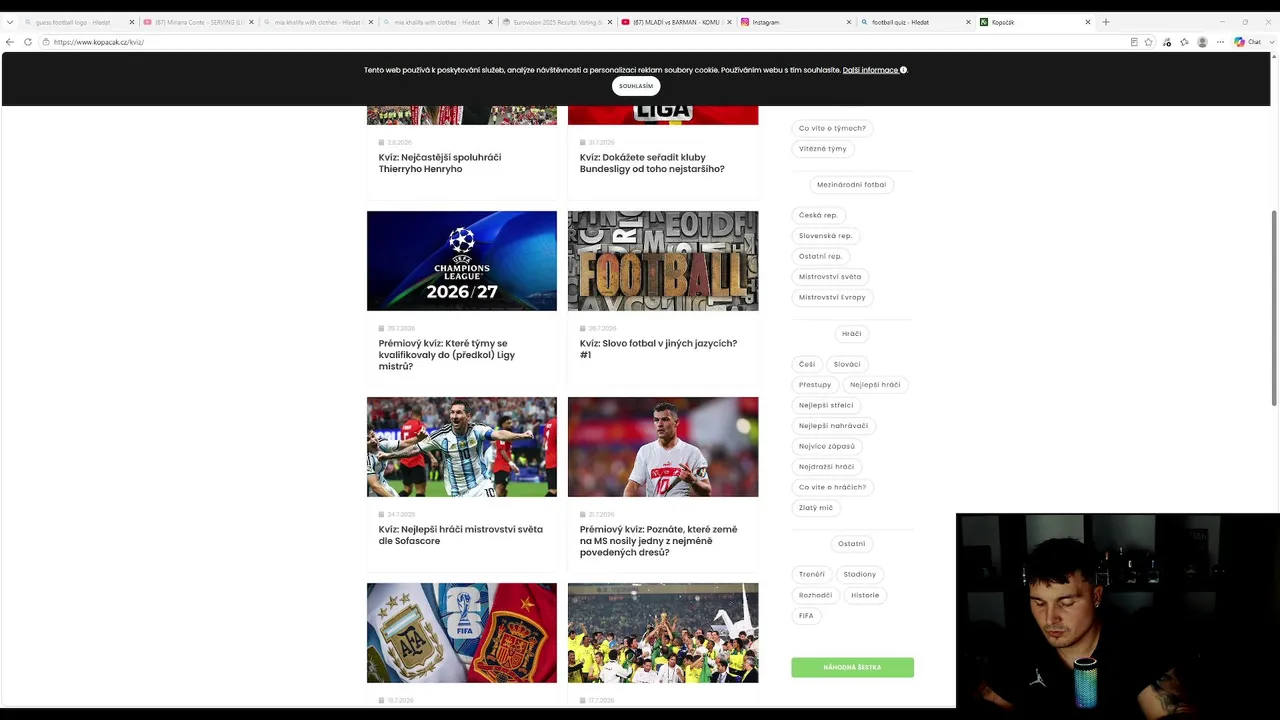This screenshot has width=1280, height=720.
Task: Reload the page with the refresh icon
Action: click(x=28, y=42)
